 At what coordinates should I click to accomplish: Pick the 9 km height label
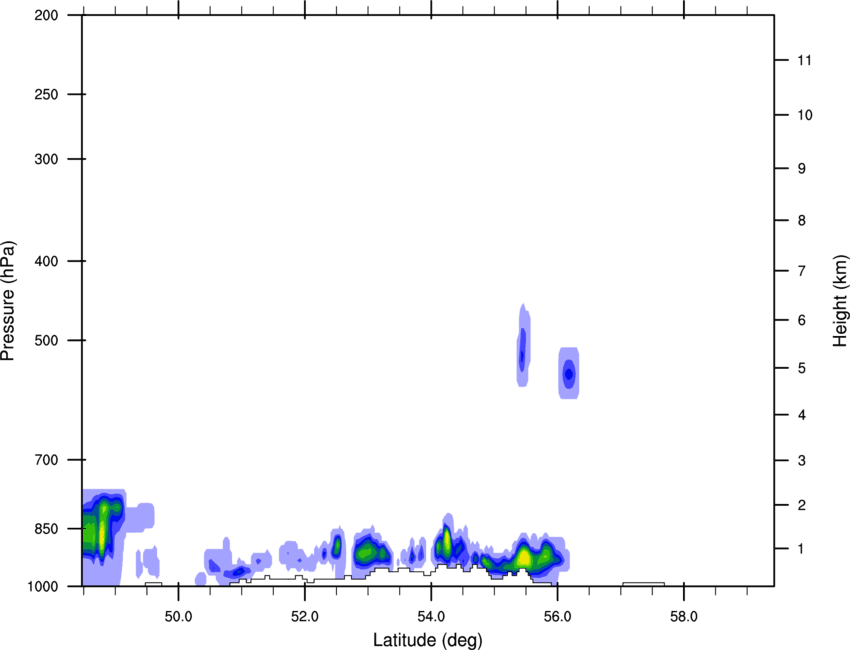tap(802, 169)
